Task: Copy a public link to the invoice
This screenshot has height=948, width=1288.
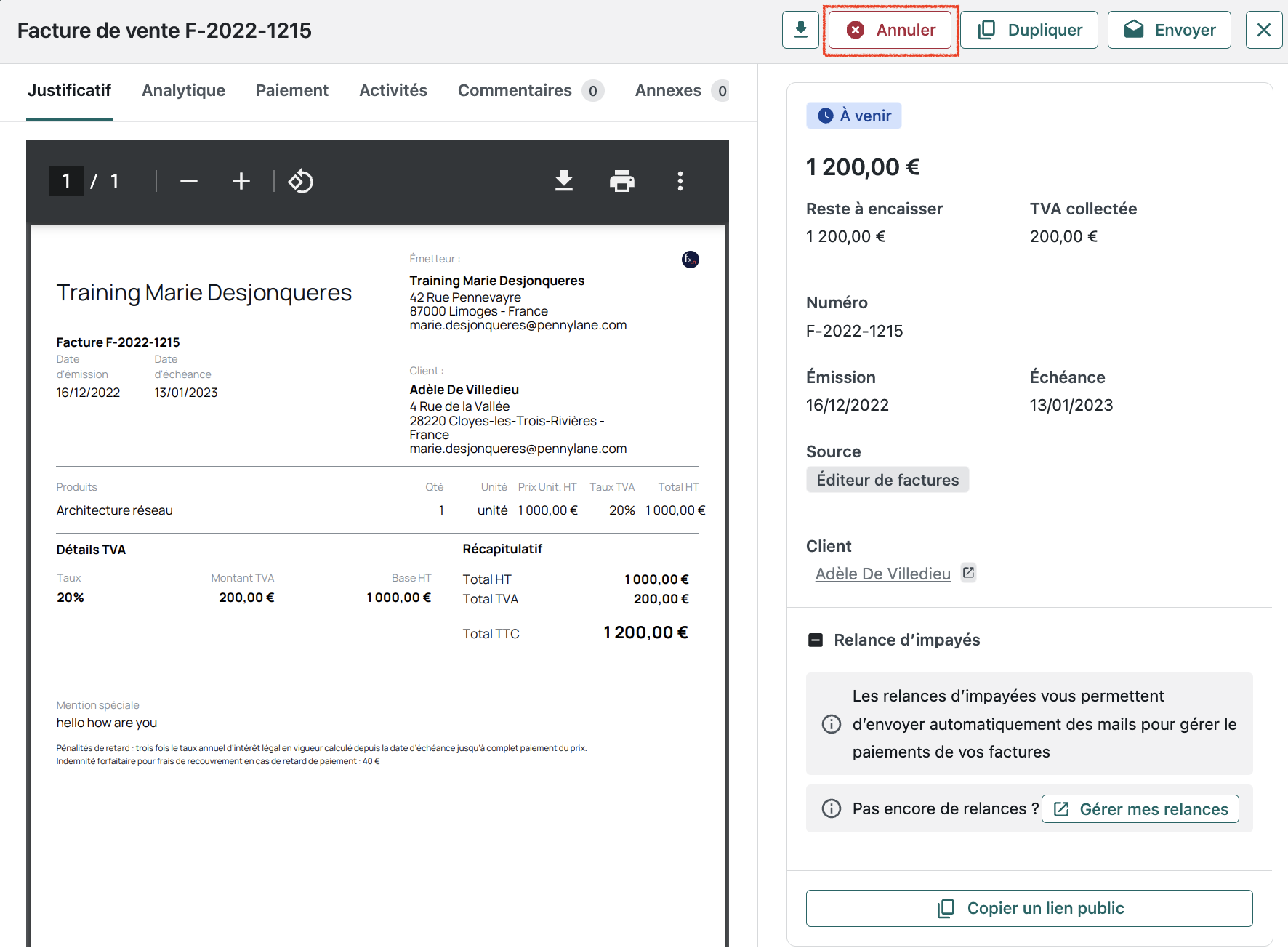Action: tap(1029, 908)
